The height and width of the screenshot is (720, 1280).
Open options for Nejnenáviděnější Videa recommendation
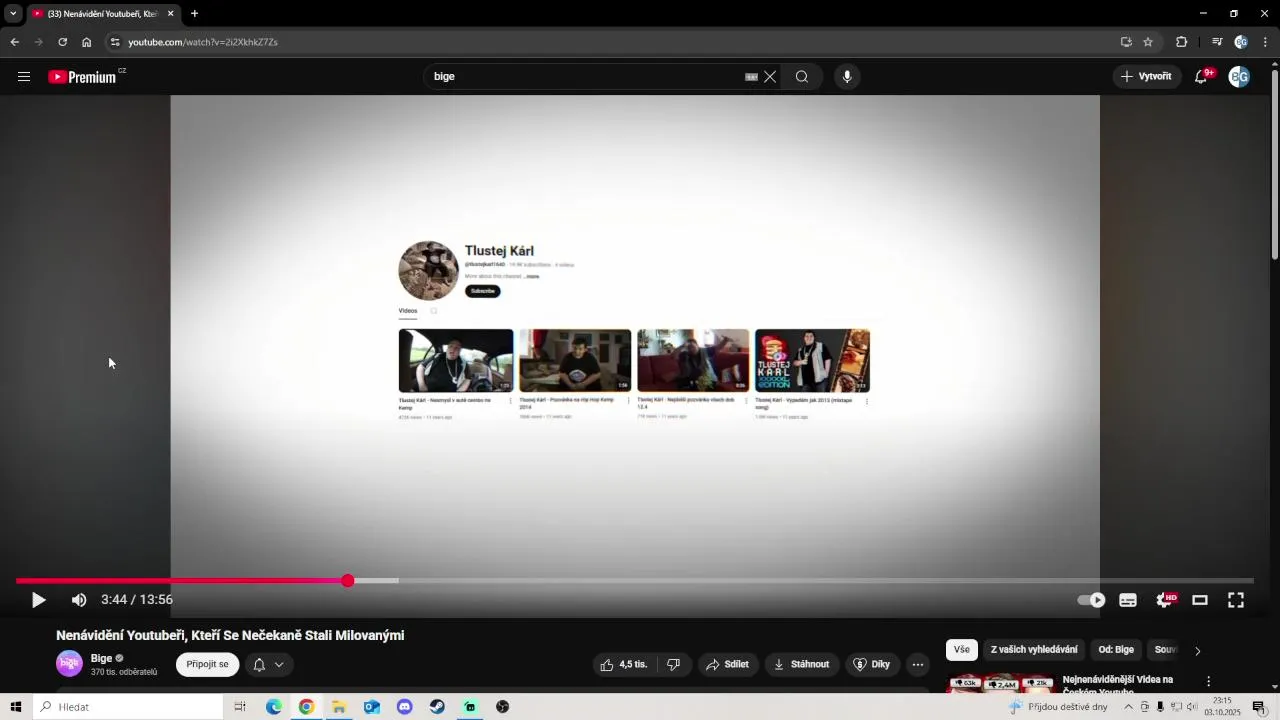(1208, 681)
